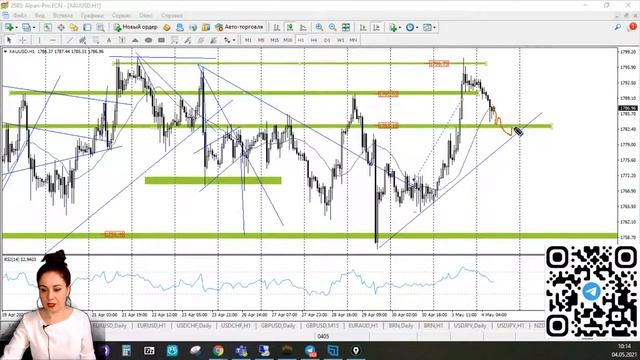This screenshot has height=360, width=640.
Task: Zoom out of the chart
Action: pyautogui.click(x=333, y=27)
